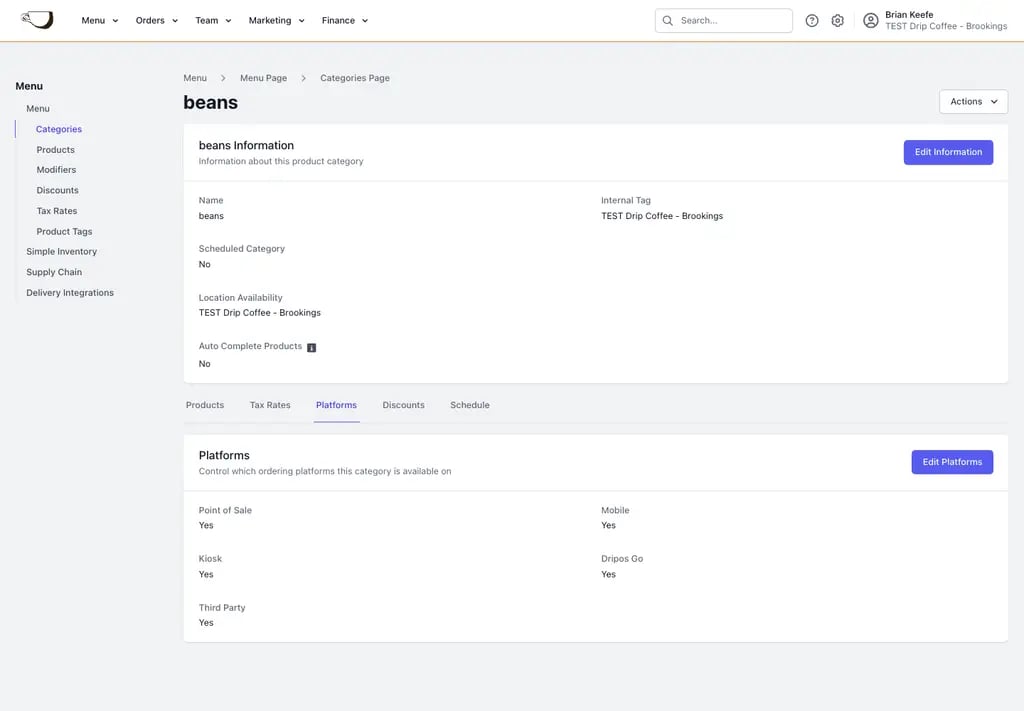Click the Auto Complete Products info icon
1024x711 pixels.
[x=312, y=347]
